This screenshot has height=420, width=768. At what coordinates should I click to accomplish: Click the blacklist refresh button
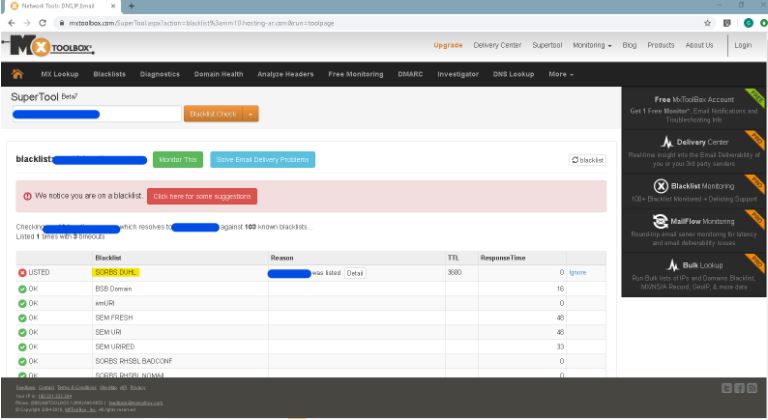[587, 160]
